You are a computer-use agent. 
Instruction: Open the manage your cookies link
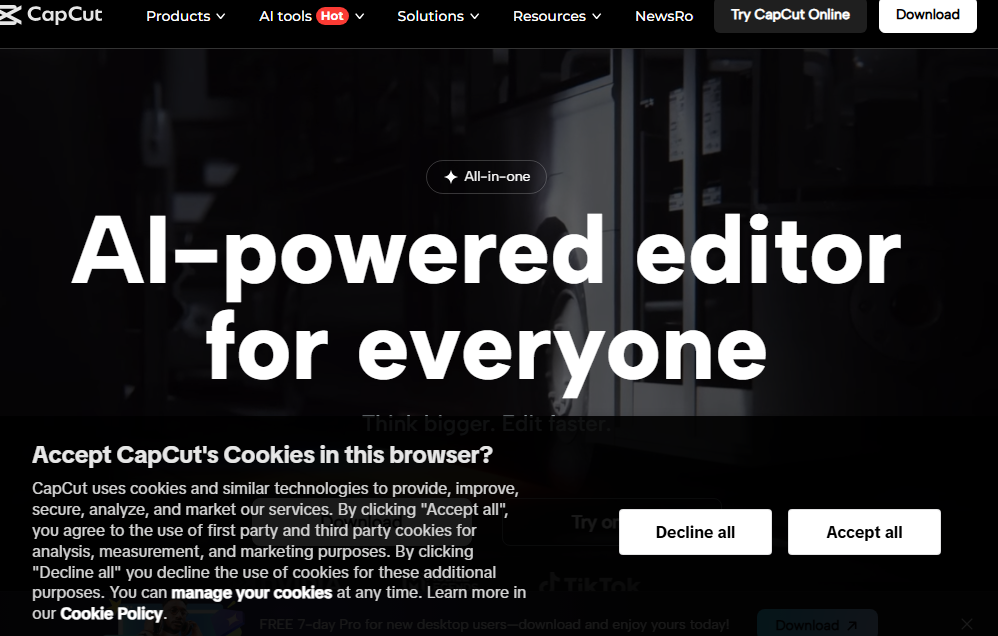252,593
